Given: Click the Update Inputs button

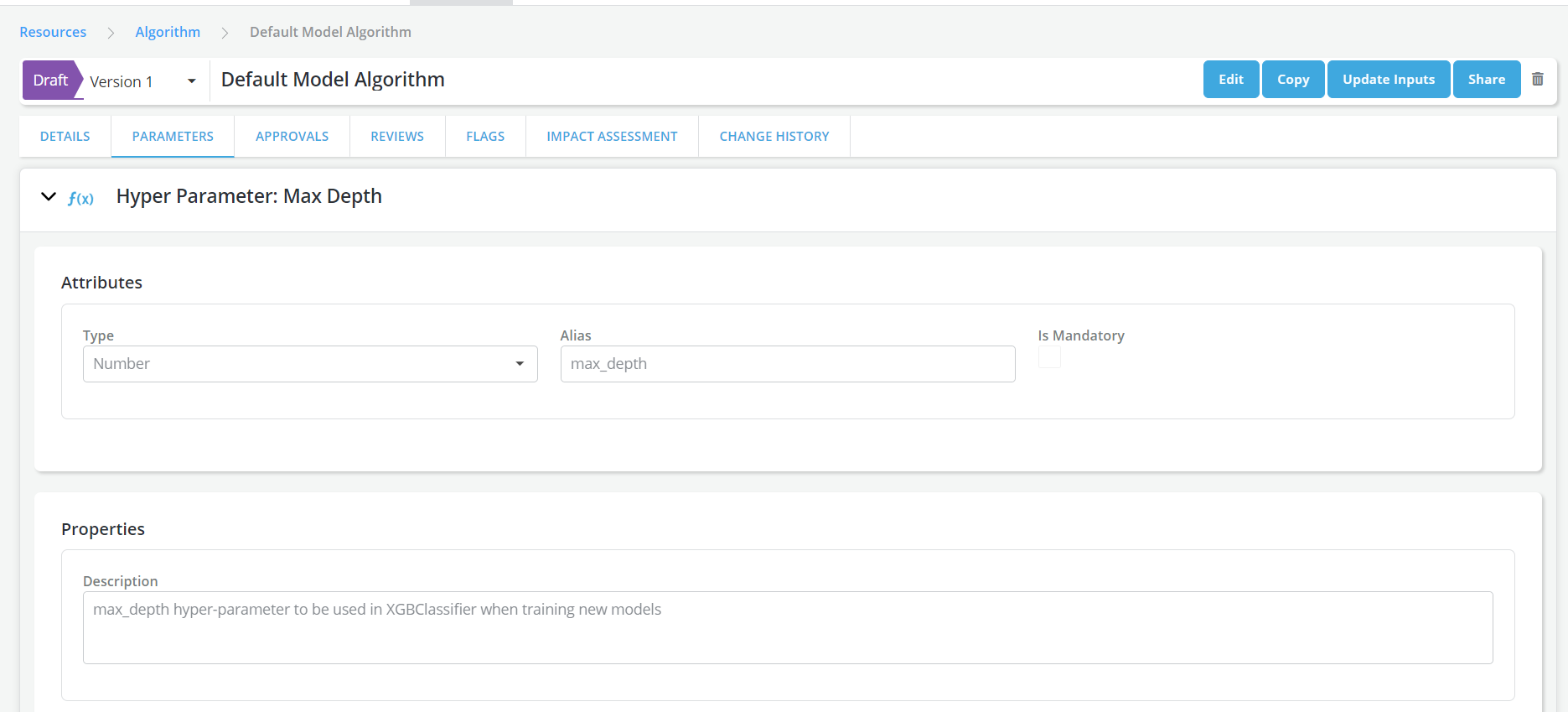Looking at the screenshot, I should click(x=1388, y=80).
